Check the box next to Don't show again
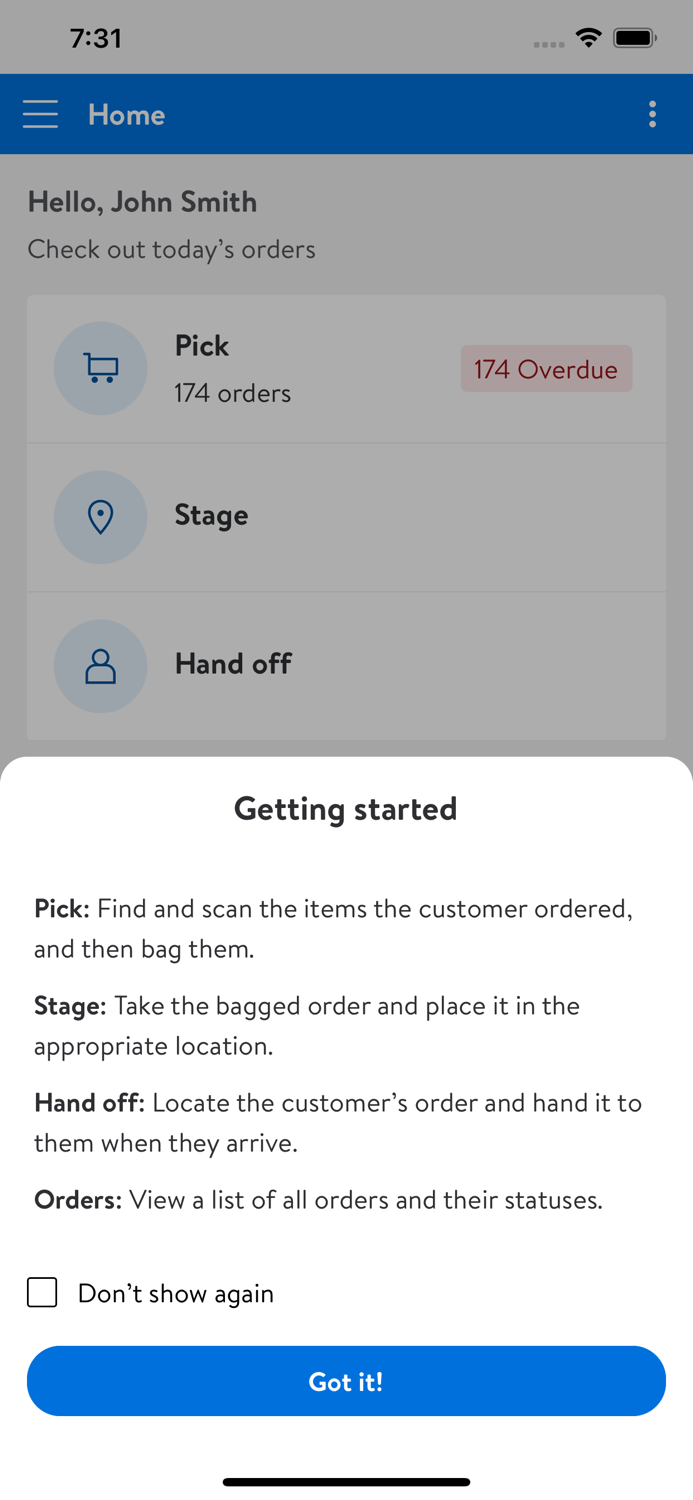693x1500 pixels. click(x=41, y=1292)
